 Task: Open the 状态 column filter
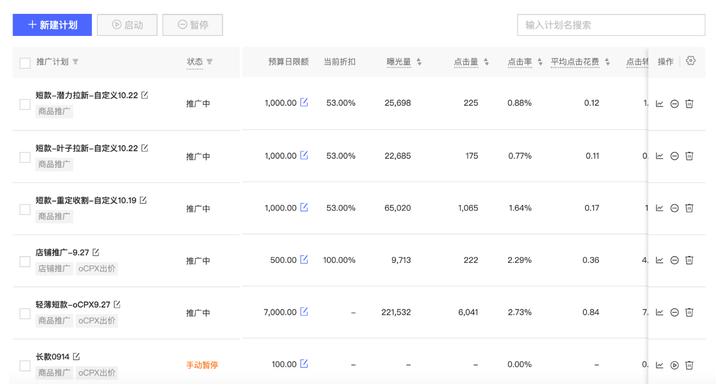pos(209,62)
